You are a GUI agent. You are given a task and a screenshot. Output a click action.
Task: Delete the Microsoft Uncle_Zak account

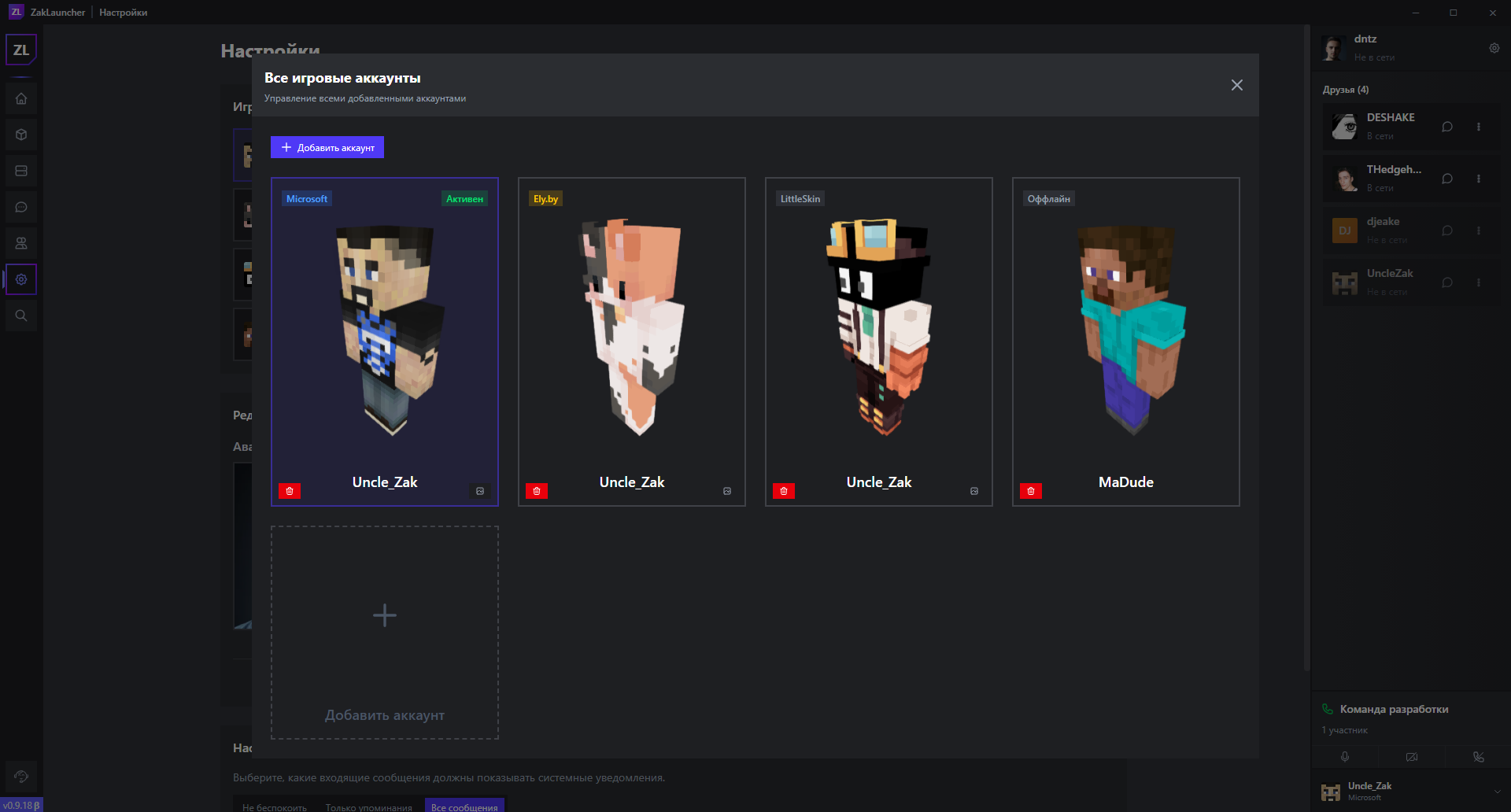[290, 491]
